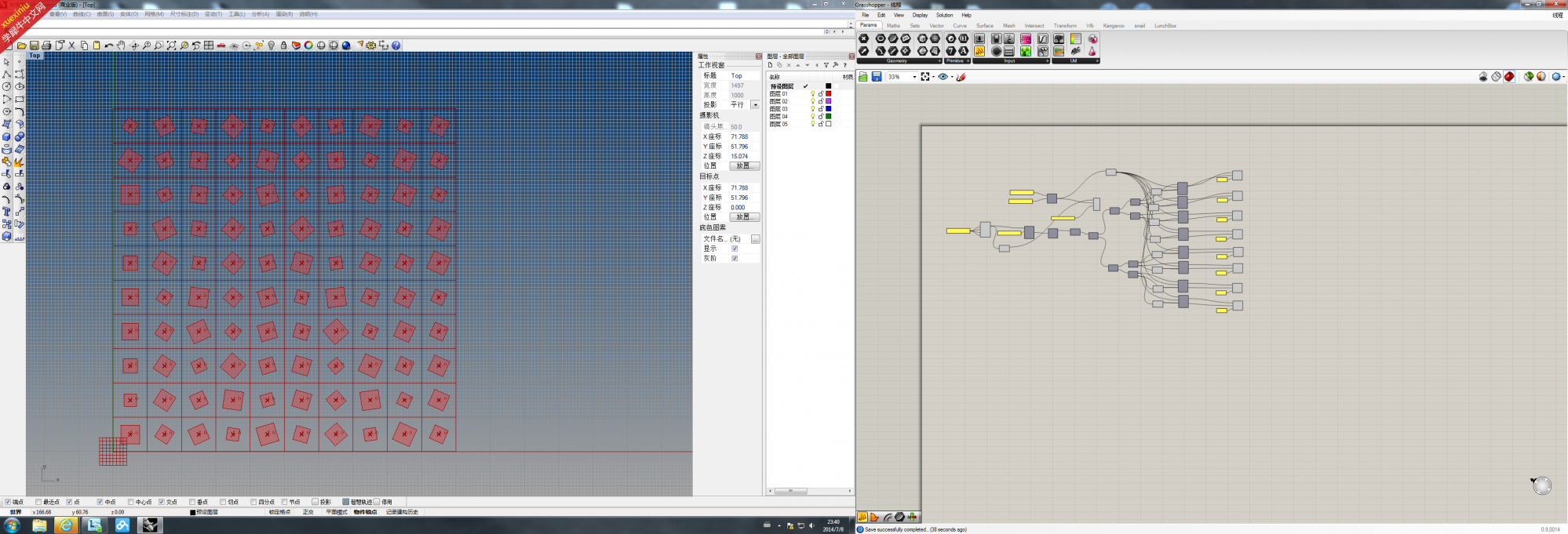Click the Cut scissors icon

pyautogui.click(x=71, y=45)
